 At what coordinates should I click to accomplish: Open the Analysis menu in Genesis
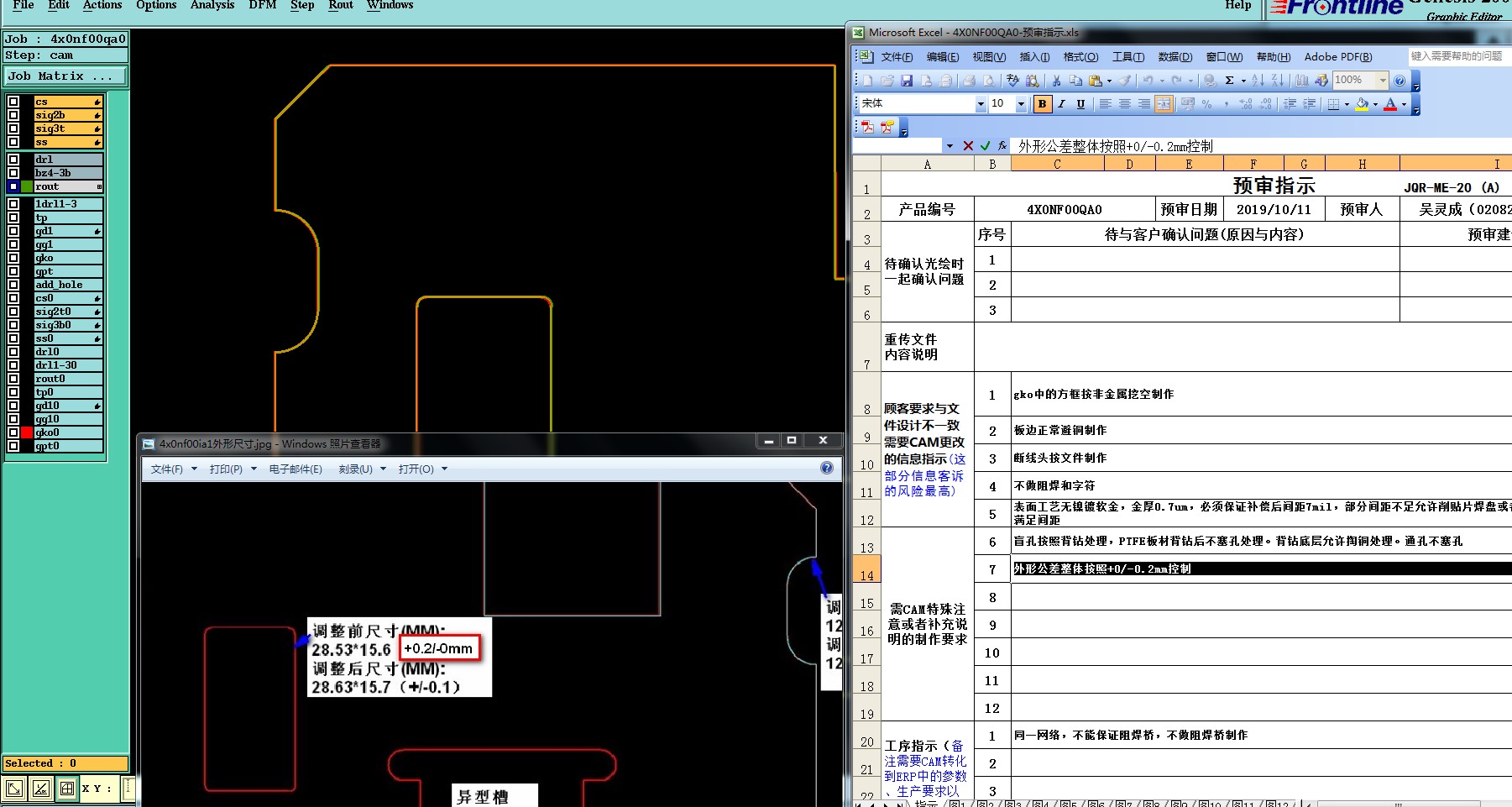pos(212,5)
